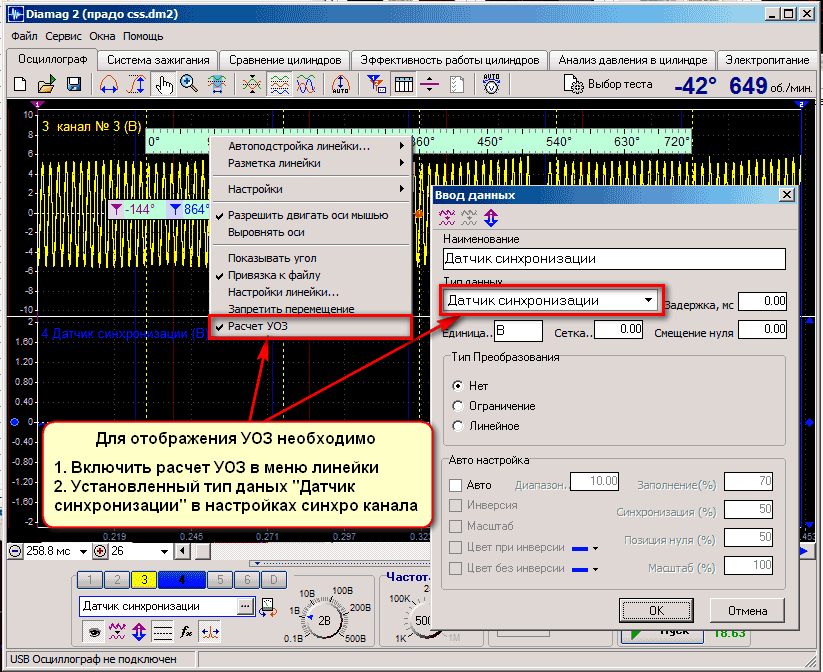Choose Выровнять оси menu item
Viewport: 823px width, 672px height.
pos(310,232)
